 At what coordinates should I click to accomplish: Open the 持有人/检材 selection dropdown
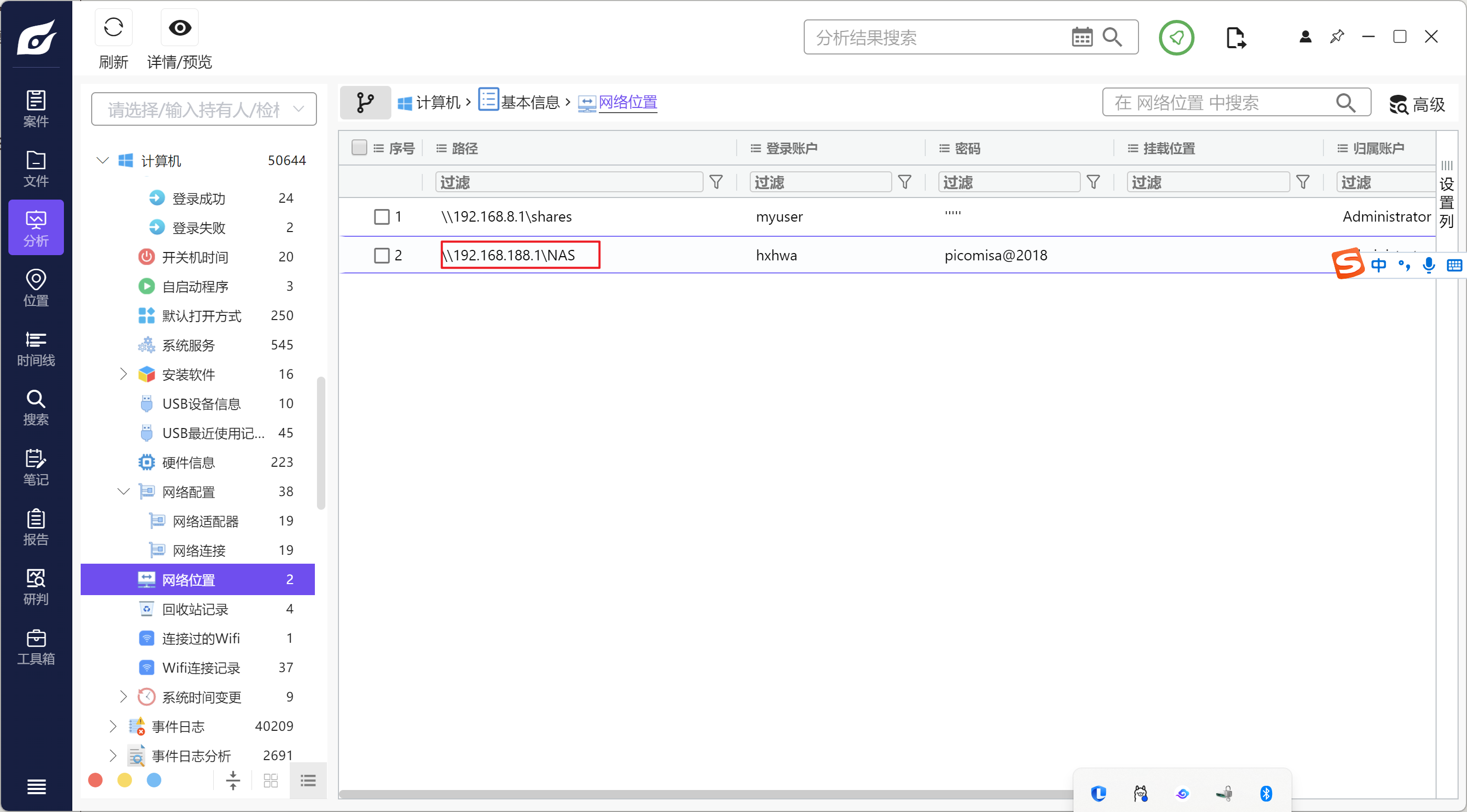pyautogui.click(x=204, y=109)
